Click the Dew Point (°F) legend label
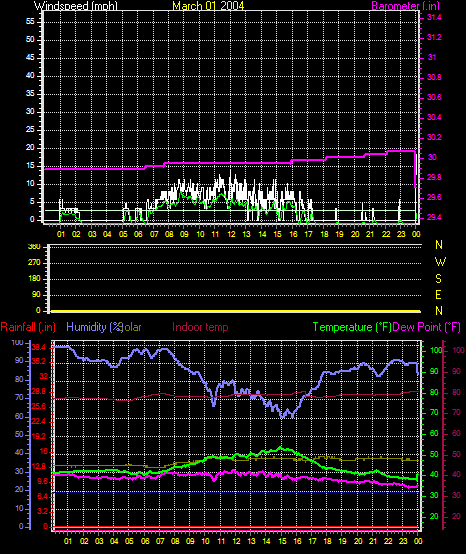 pyautogui.click(x=426, y=327)
